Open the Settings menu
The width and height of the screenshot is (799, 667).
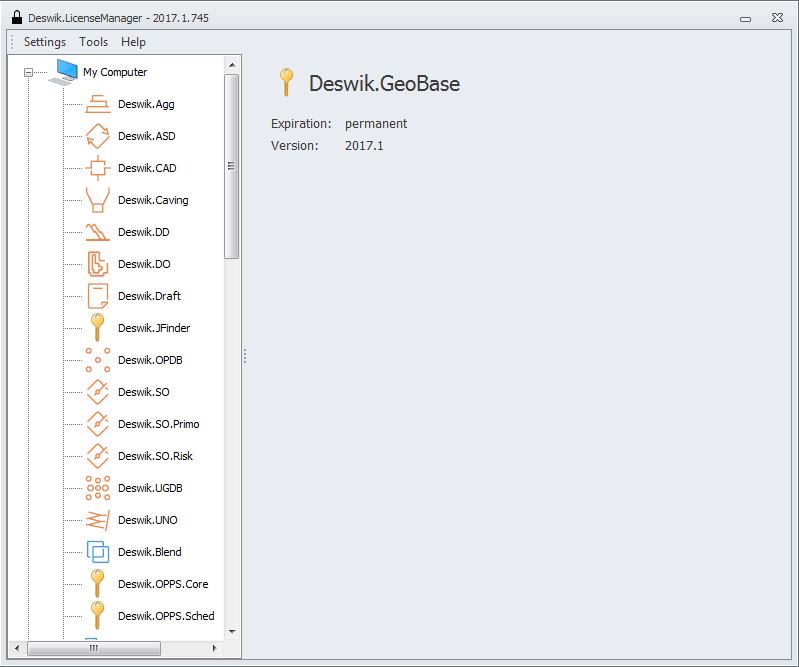tap(45, 42)
